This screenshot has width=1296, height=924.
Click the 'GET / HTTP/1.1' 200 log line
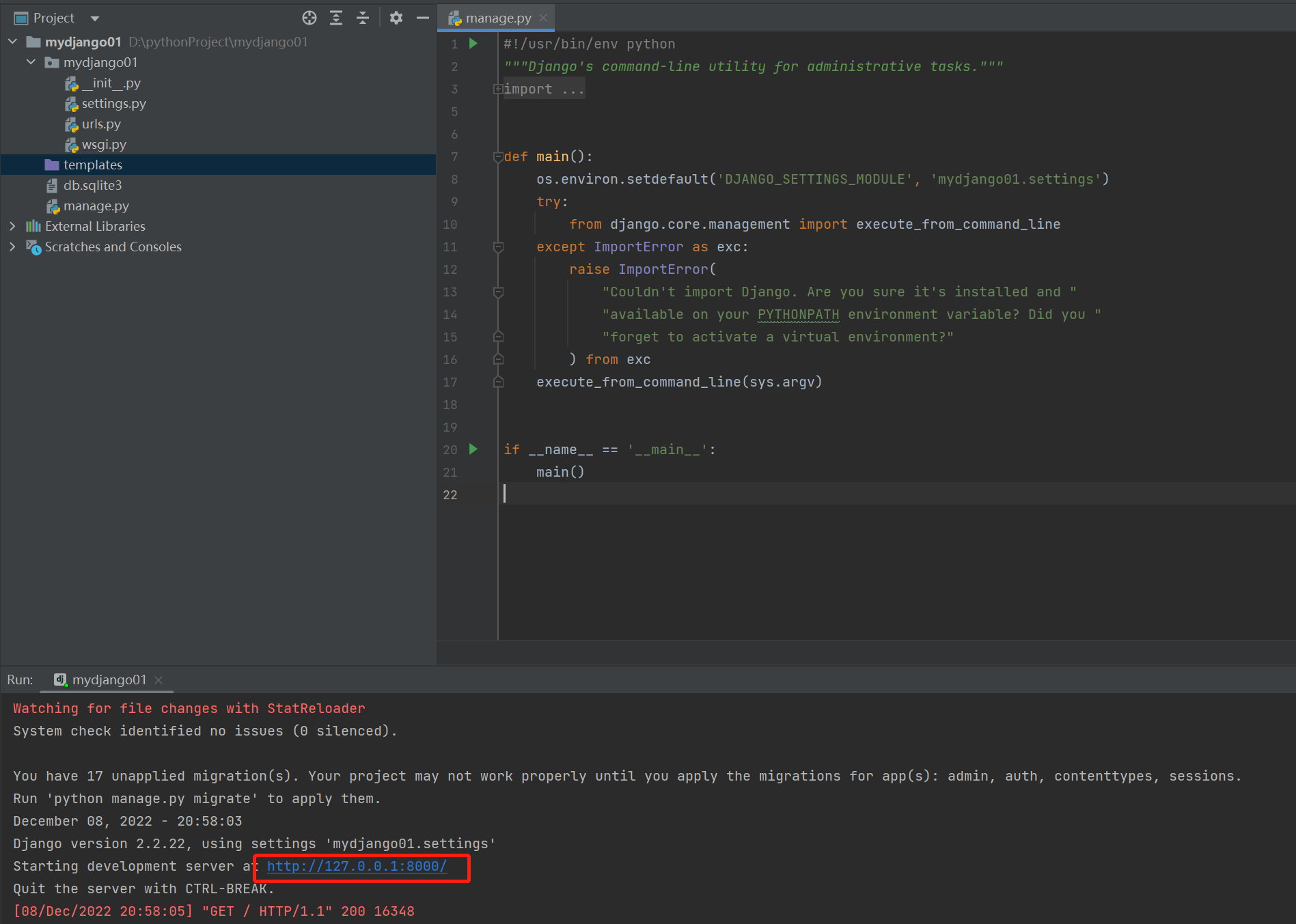(x=214, y=912)
